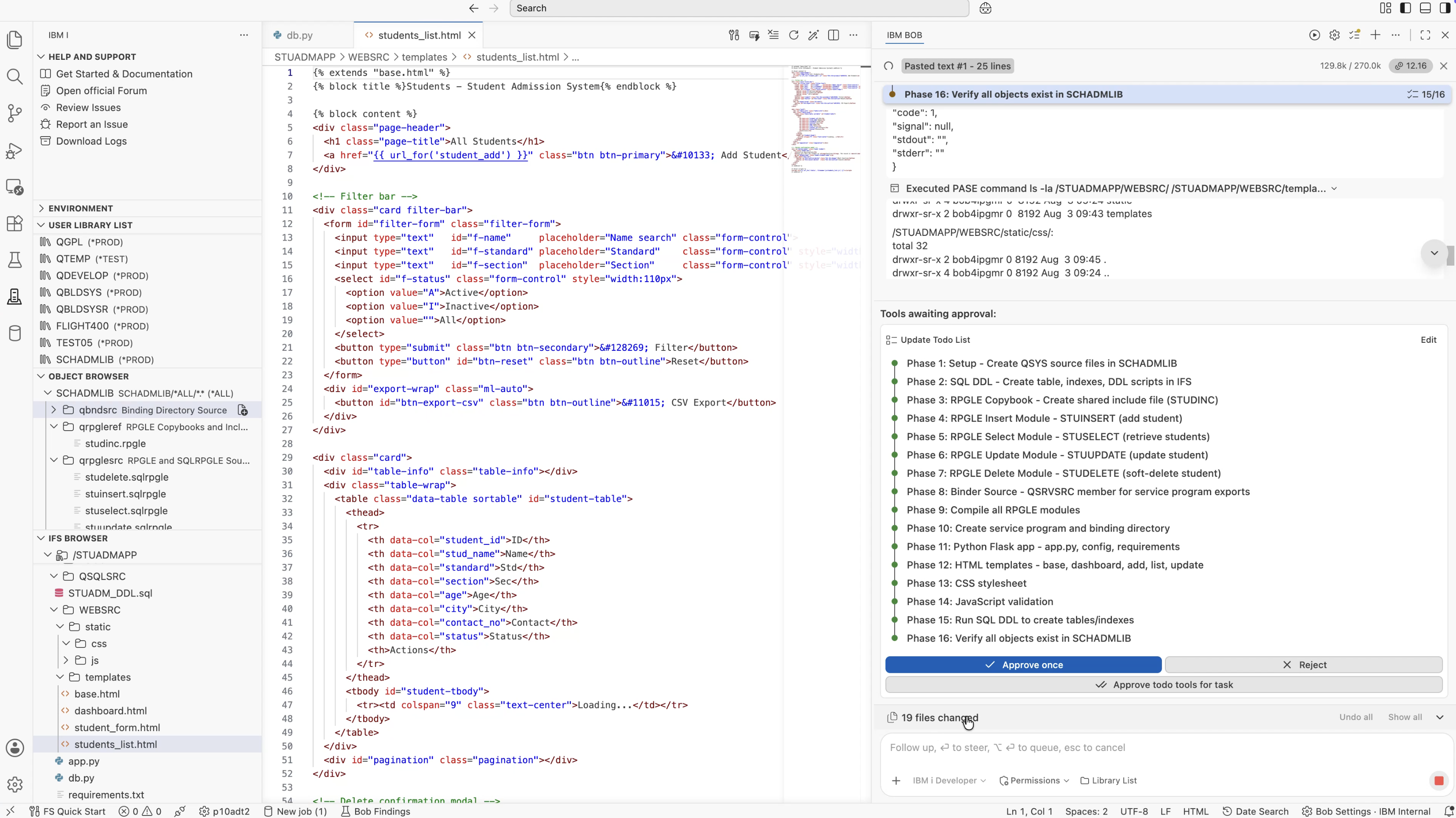Open Accounts icon in activity bar
Image resolution: width=1456 pixels, height=818 pixels.
tap(15, 747)
